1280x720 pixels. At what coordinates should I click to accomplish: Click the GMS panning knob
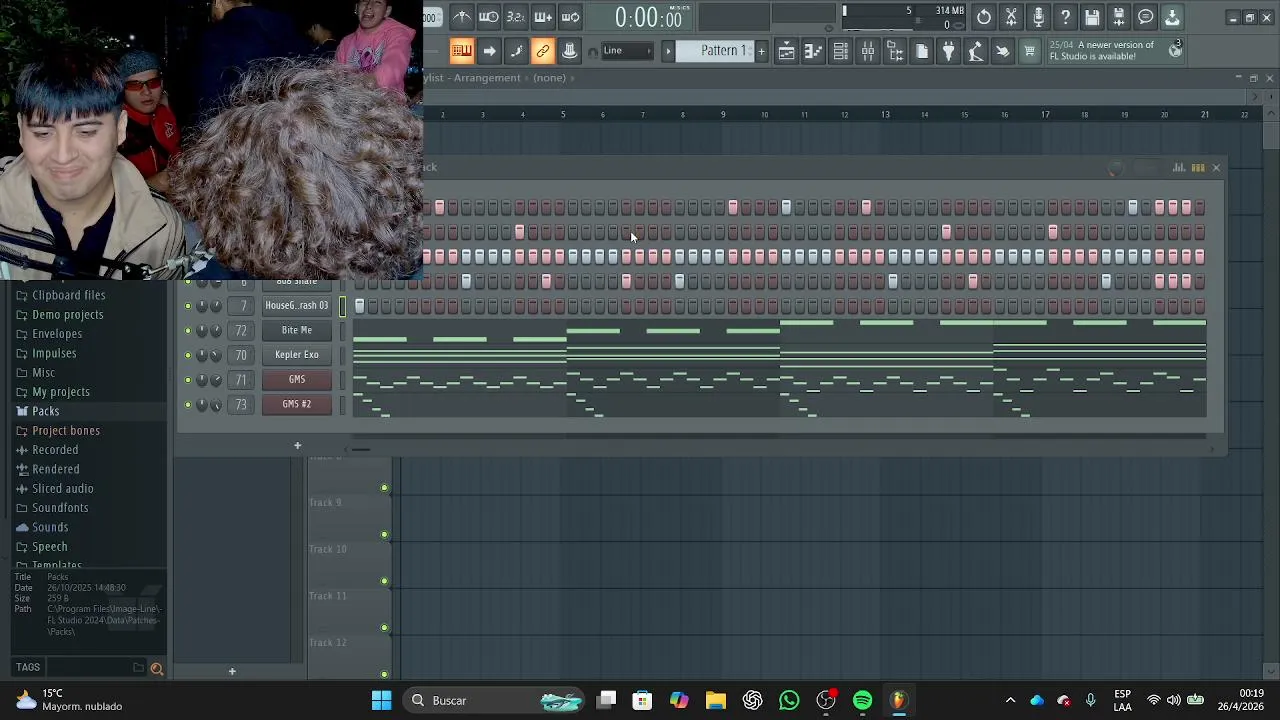click(x=202, y=380)
